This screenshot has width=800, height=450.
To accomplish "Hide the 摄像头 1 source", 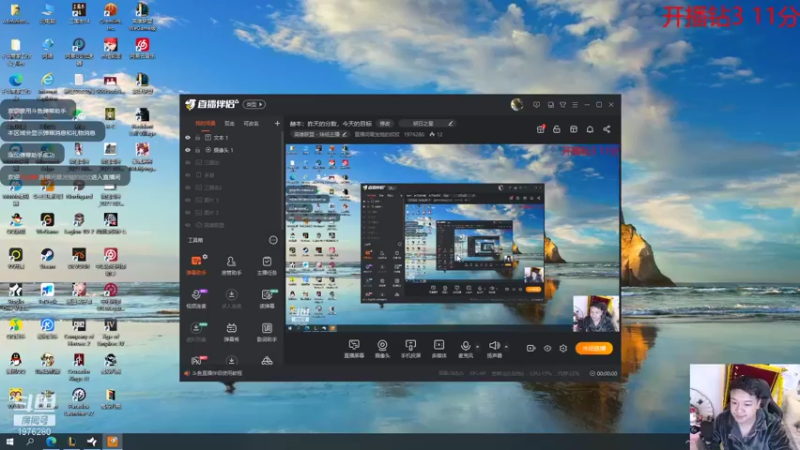I will 188,150.
